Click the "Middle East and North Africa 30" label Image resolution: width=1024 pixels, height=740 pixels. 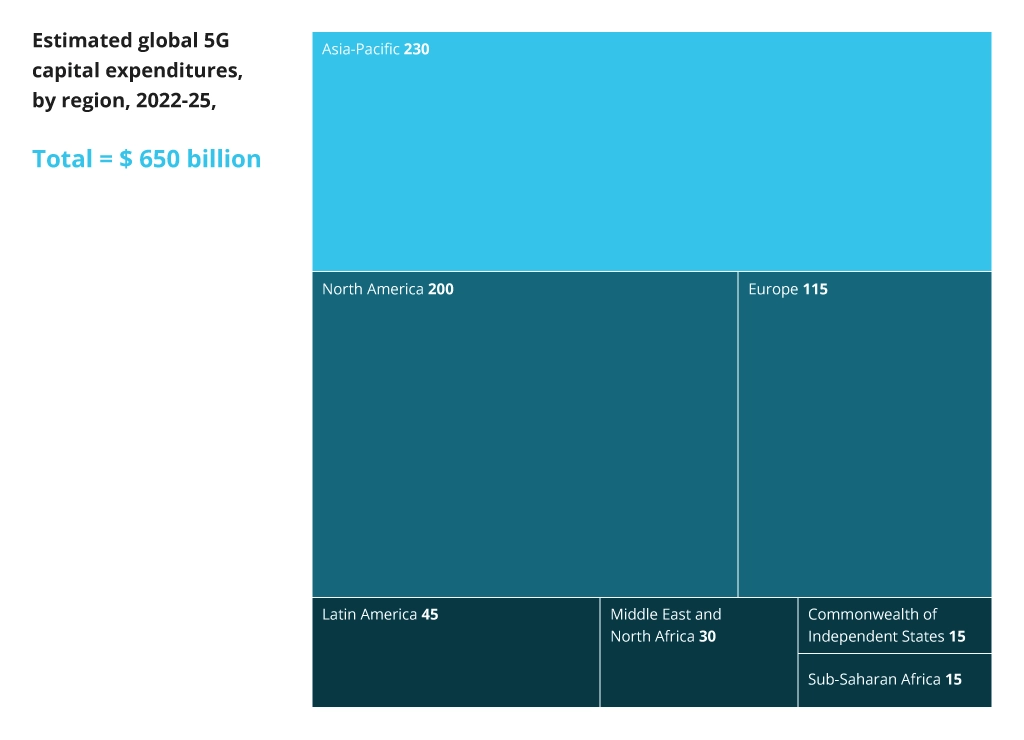[x=665, y=625]
